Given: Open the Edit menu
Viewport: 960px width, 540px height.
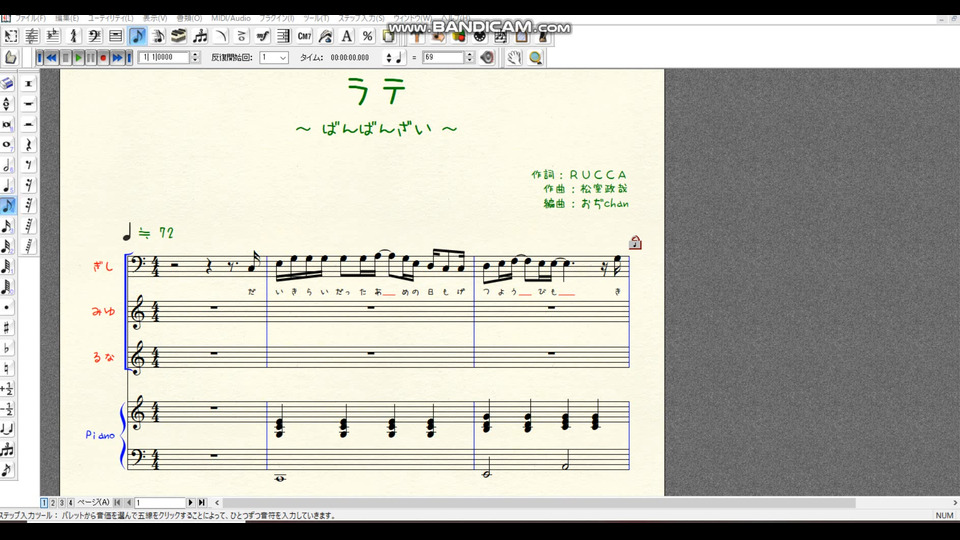Looking at the screenshot, I should pyautogui.click(x=67, y=18).
